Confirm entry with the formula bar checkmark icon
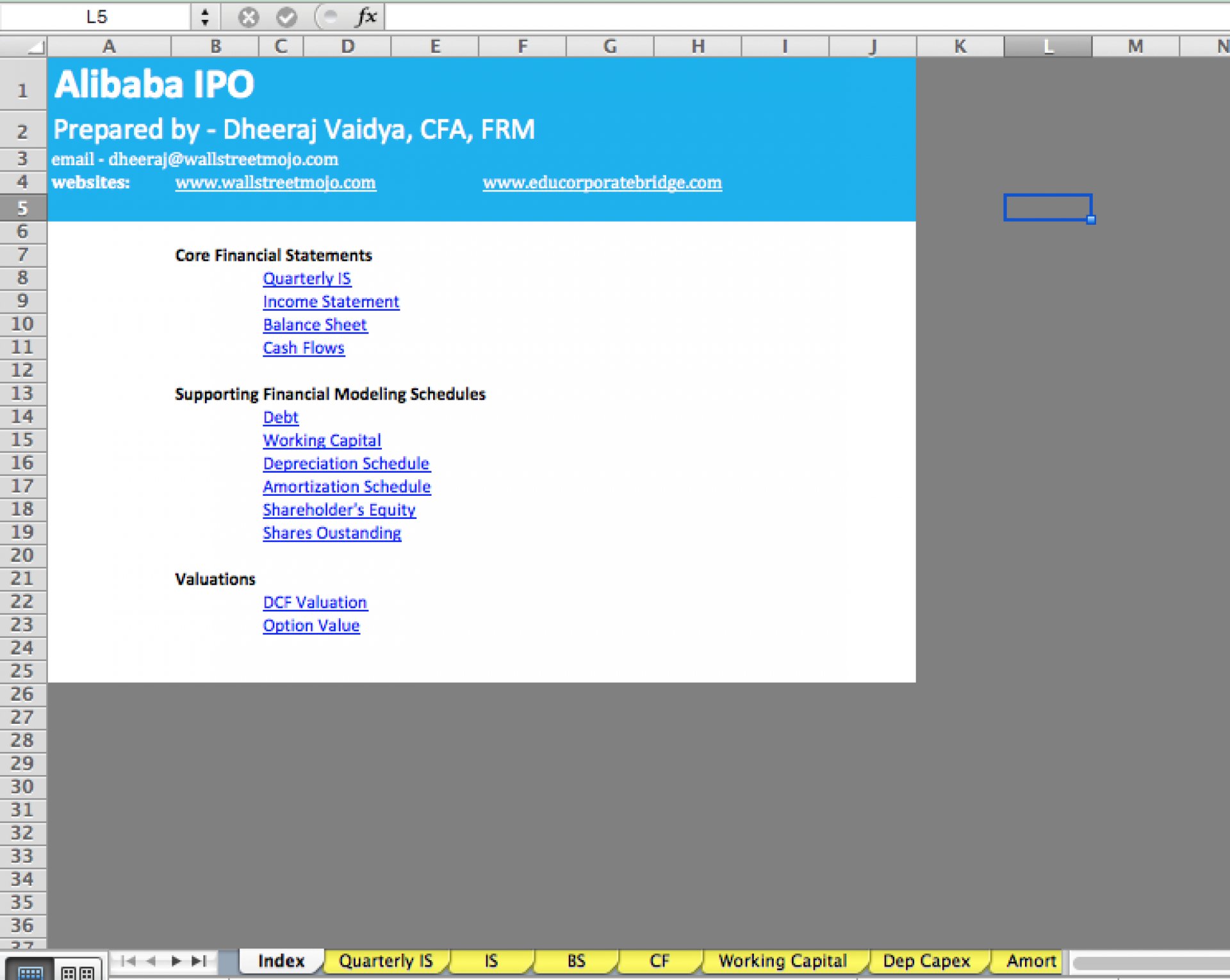 click(286, 17)
